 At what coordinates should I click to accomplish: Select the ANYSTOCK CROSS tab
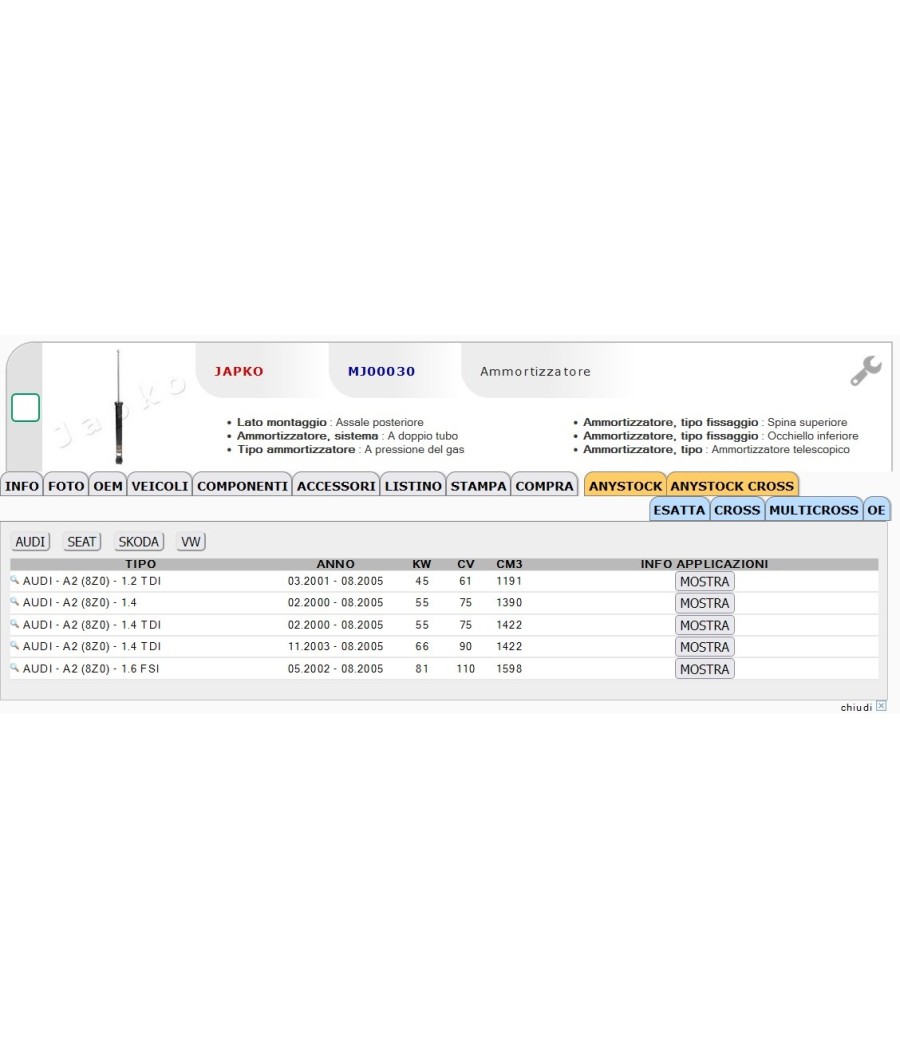point(732,486)
